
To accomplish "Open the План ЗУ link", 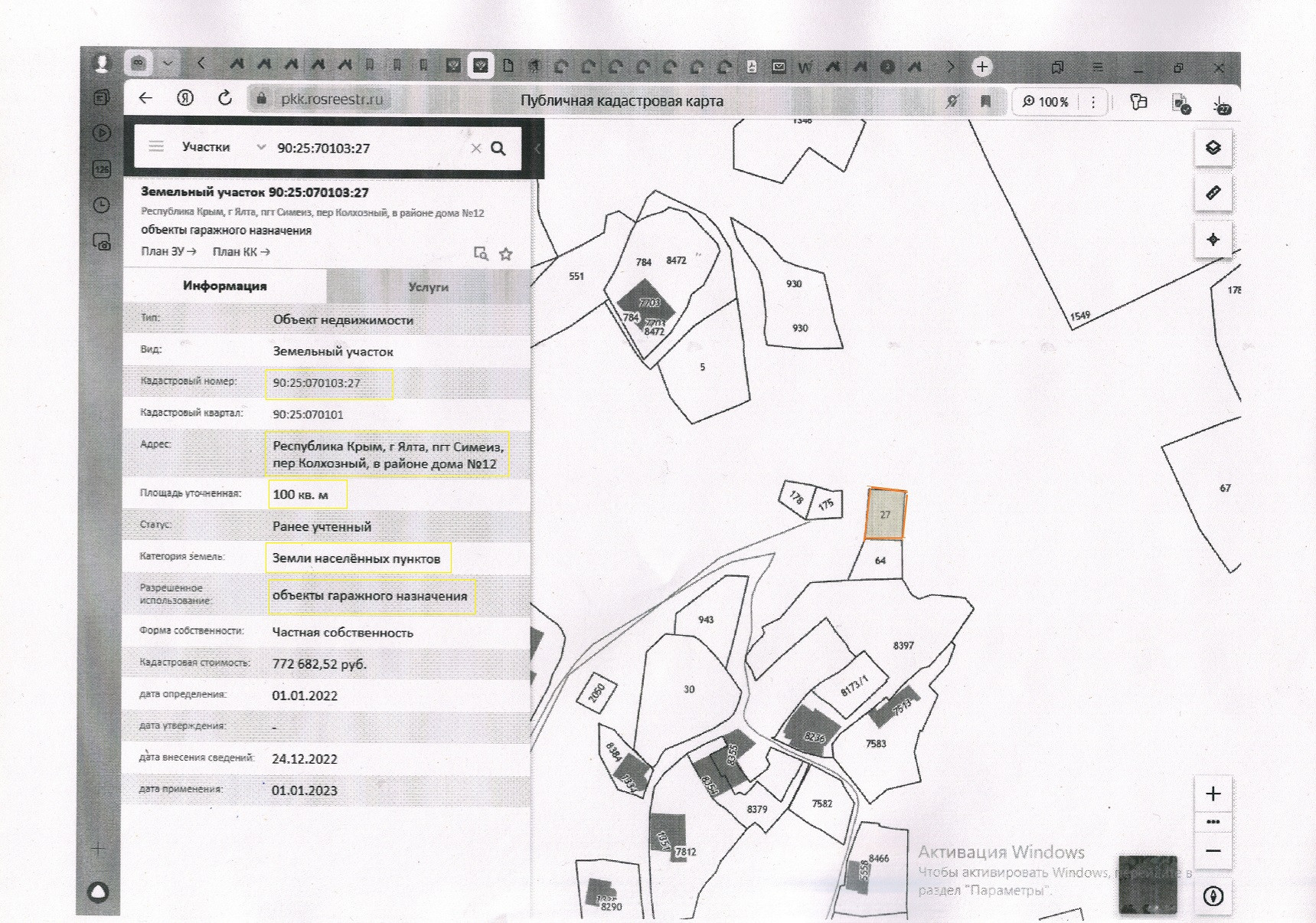I will pos(168,251).
